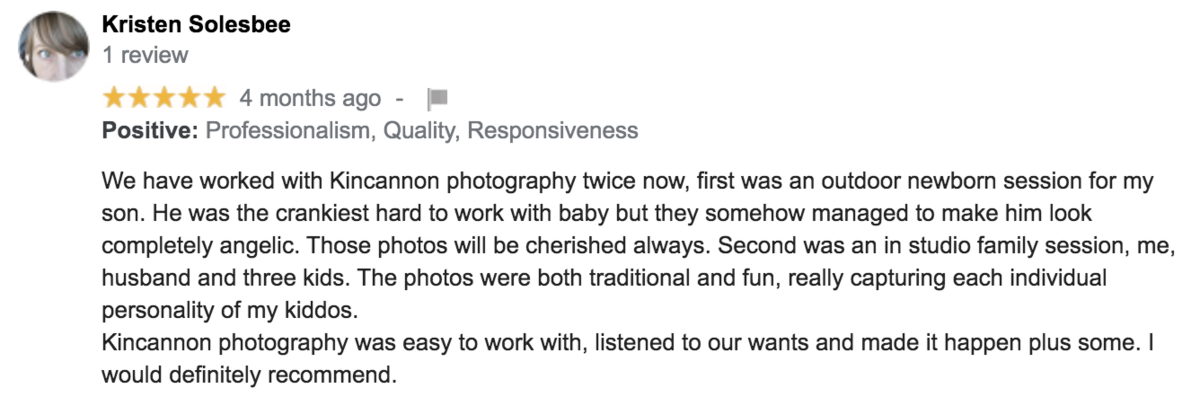Select the fourth gold star of the rating
This screenshot has height=406, width=1200.
point(189,97)
